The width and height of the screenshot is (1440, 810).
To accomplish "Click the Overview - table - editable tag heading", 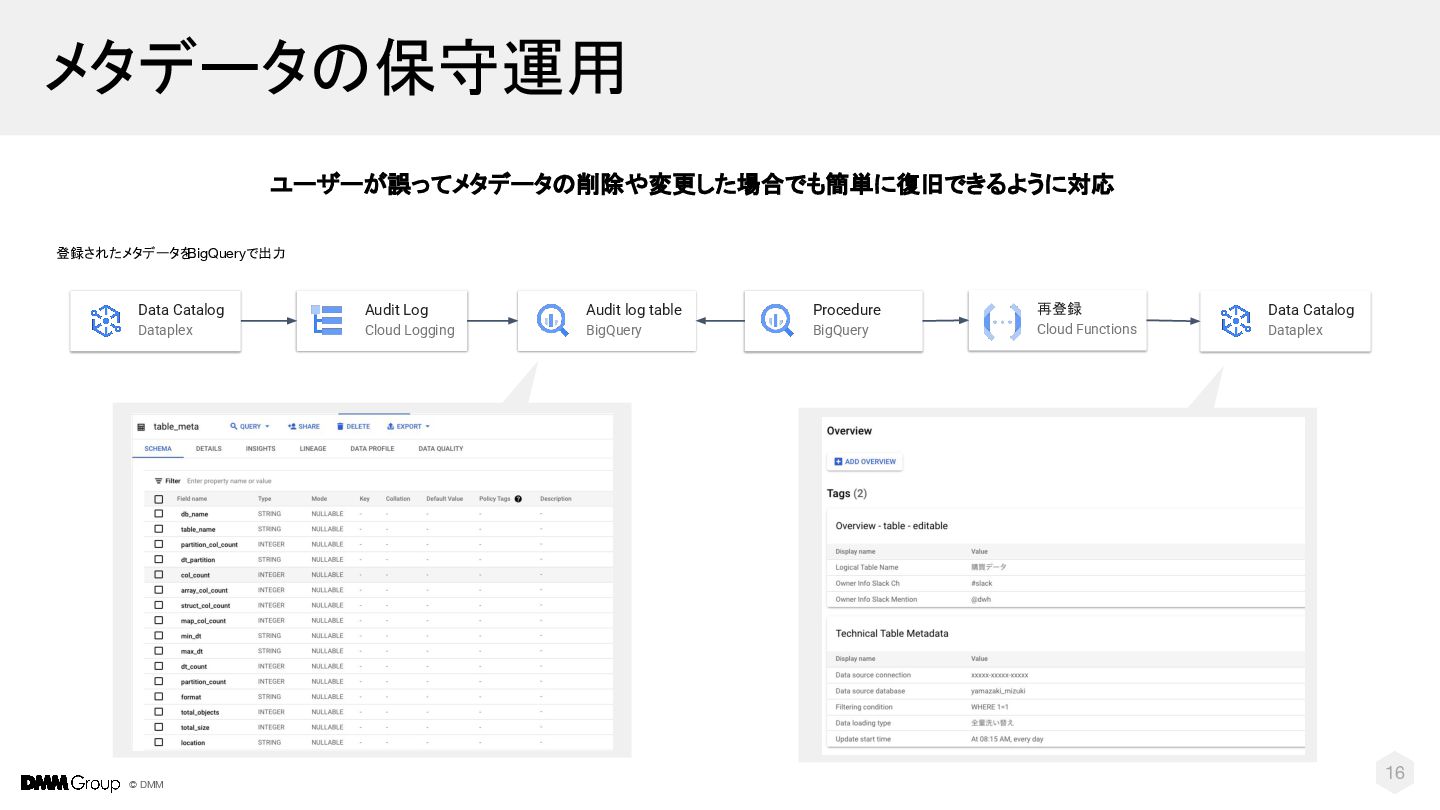I will click(x=891, y=526).
